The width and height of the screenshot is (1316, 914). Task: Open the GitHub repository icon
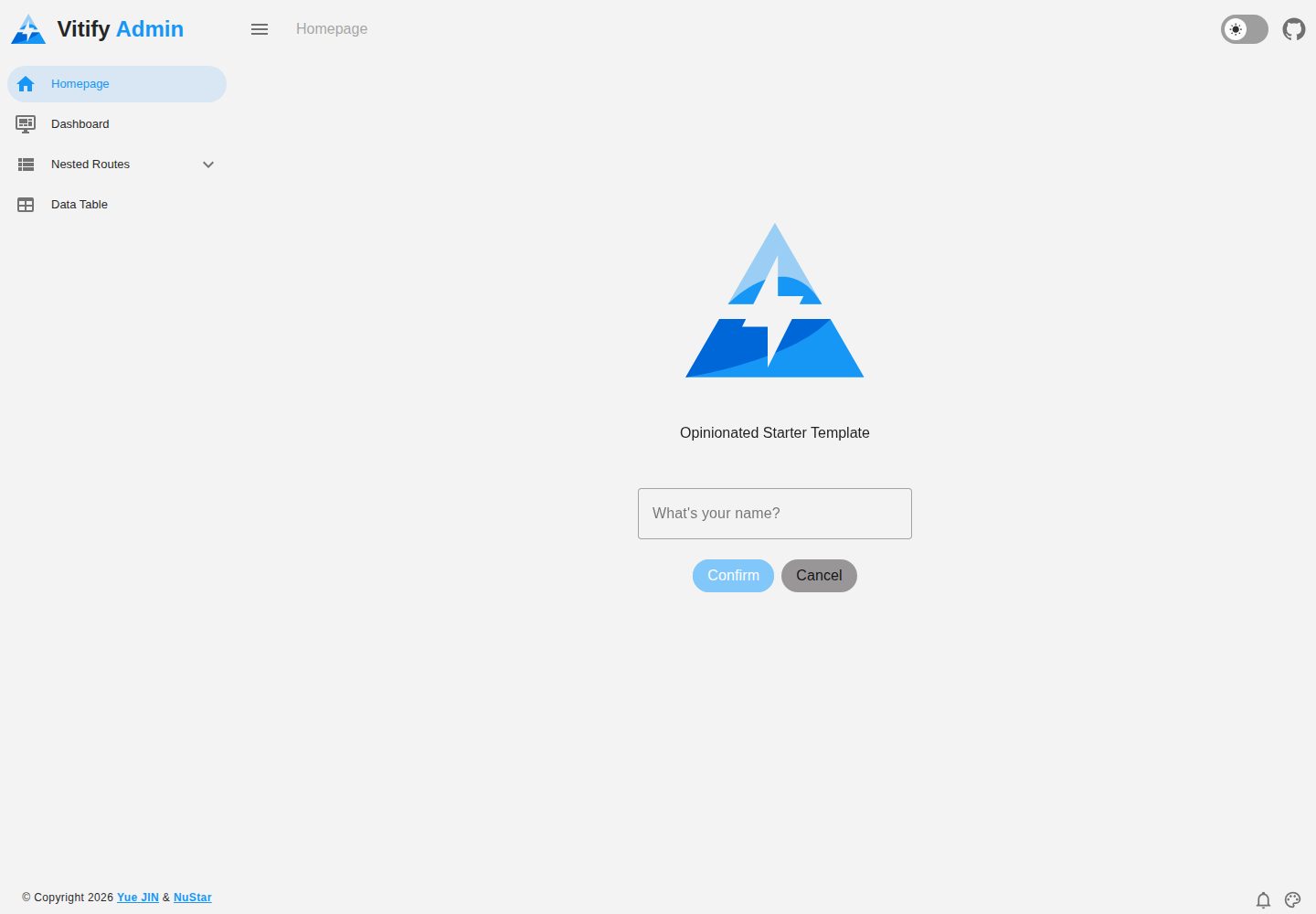pos(1294,29)
